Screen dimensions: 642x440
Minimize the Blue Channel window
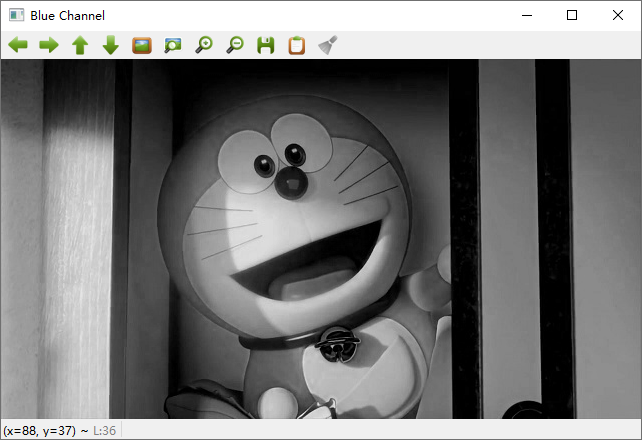pyautogui.click(x=526, y=15)
